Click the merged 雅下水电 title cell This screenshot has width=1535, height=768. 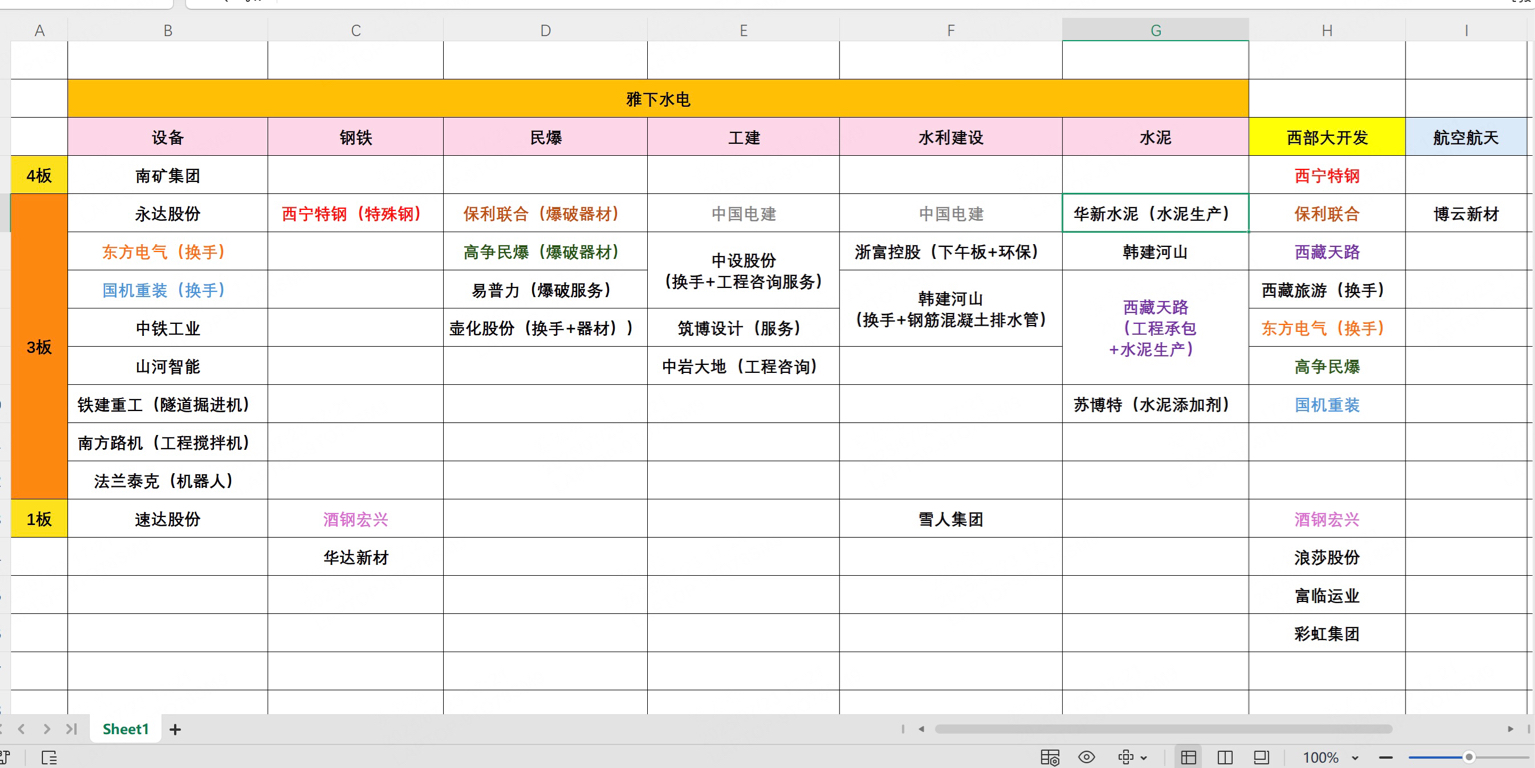658,99
